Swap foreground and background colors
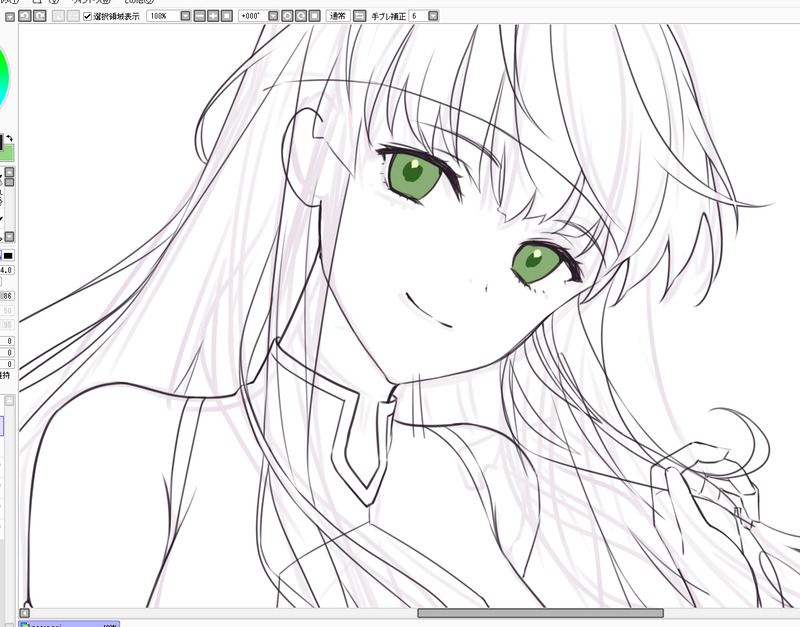This screenshot has height=627, width=800. coord(9,138)
